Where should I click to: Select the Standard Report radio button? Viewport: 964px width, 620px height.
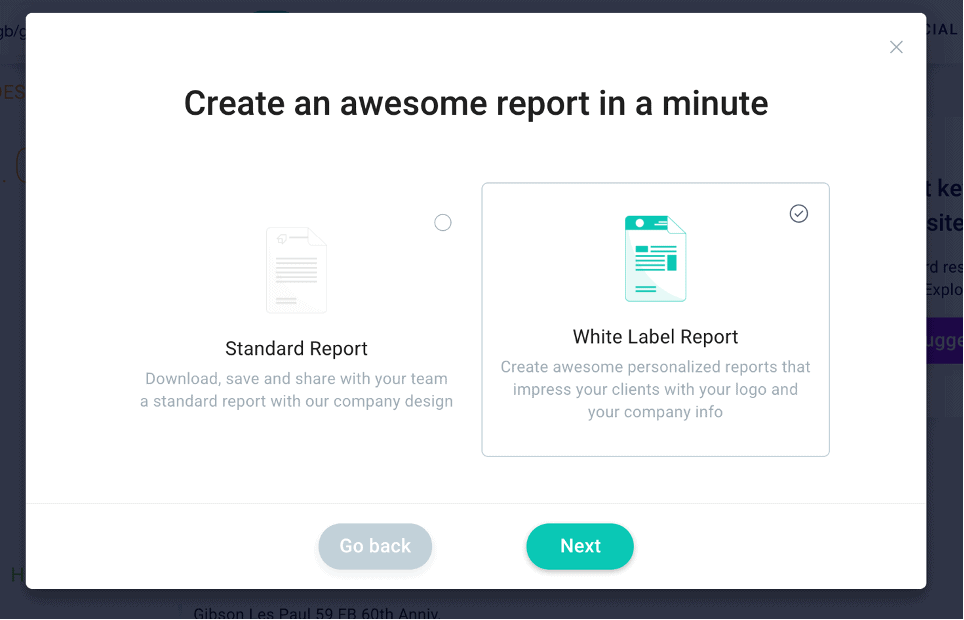(x=442, y=222)
